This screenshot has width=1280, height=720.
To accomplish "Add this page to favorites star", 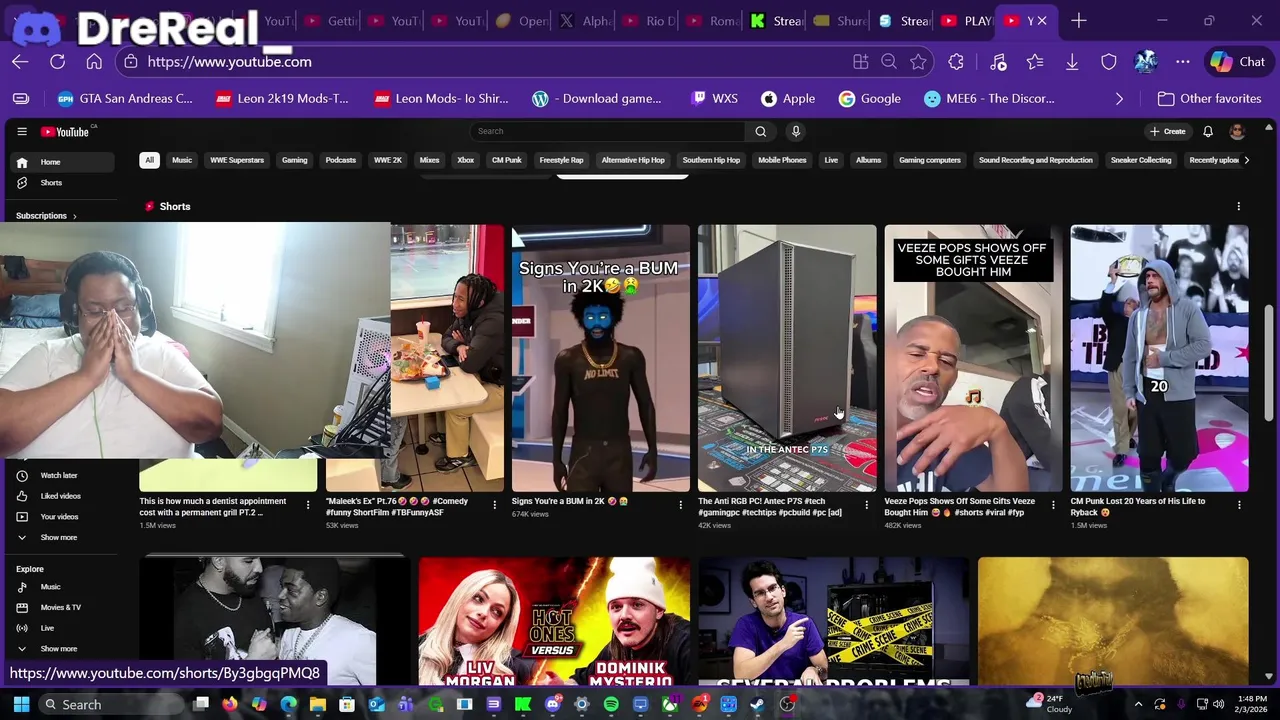I will point(918,62).
